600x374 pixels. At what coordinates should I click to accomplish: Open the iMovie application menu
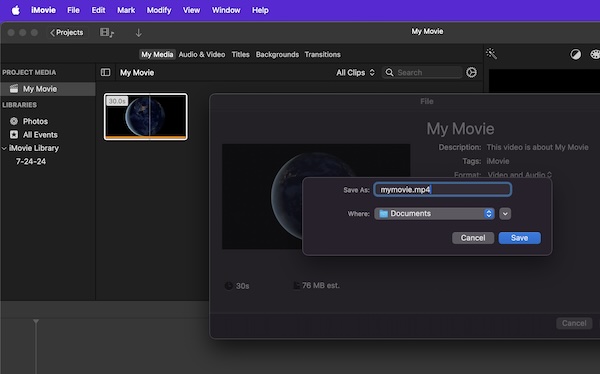(43, 10)
